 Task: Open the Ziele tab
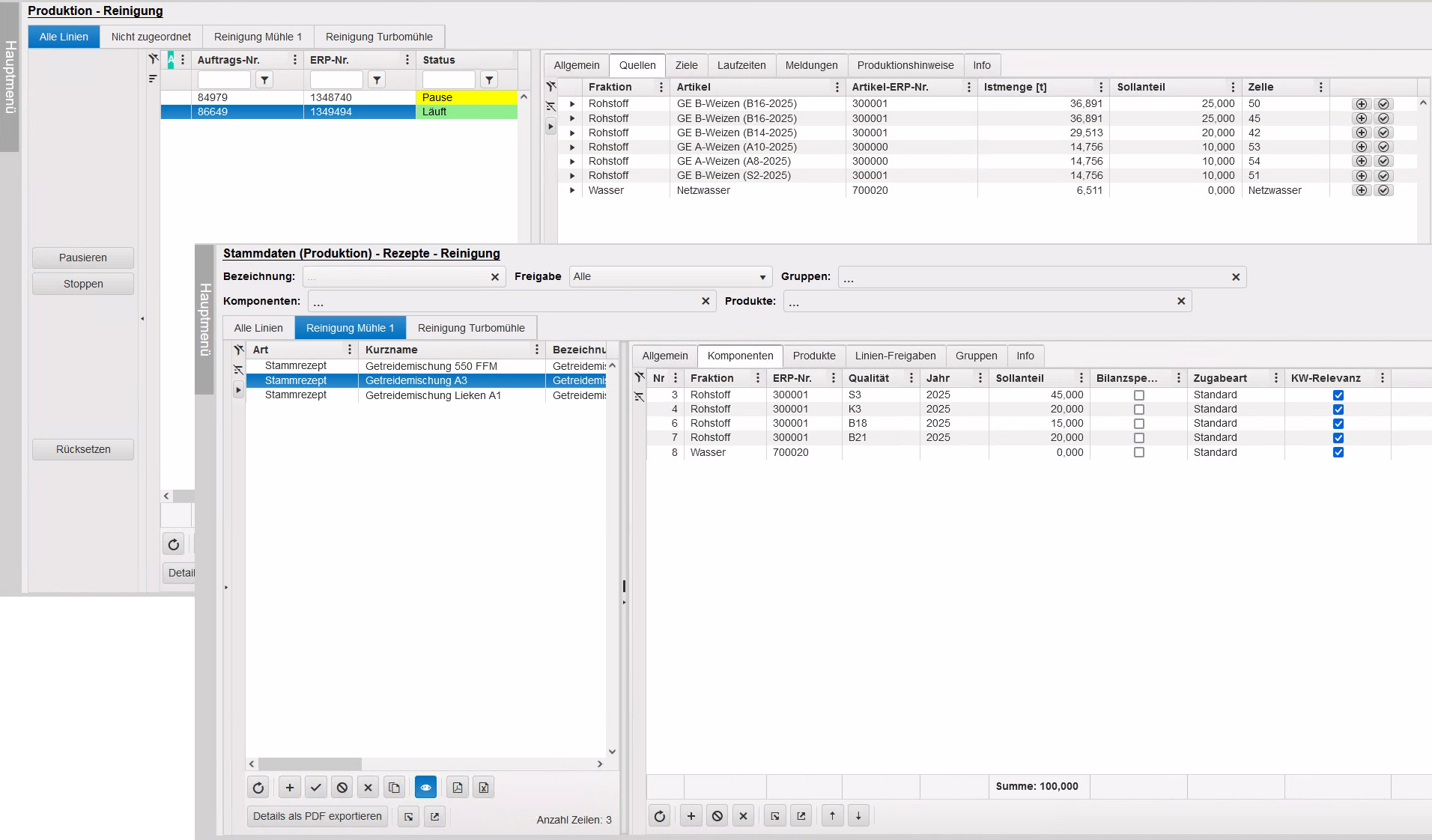coord(686,65)
